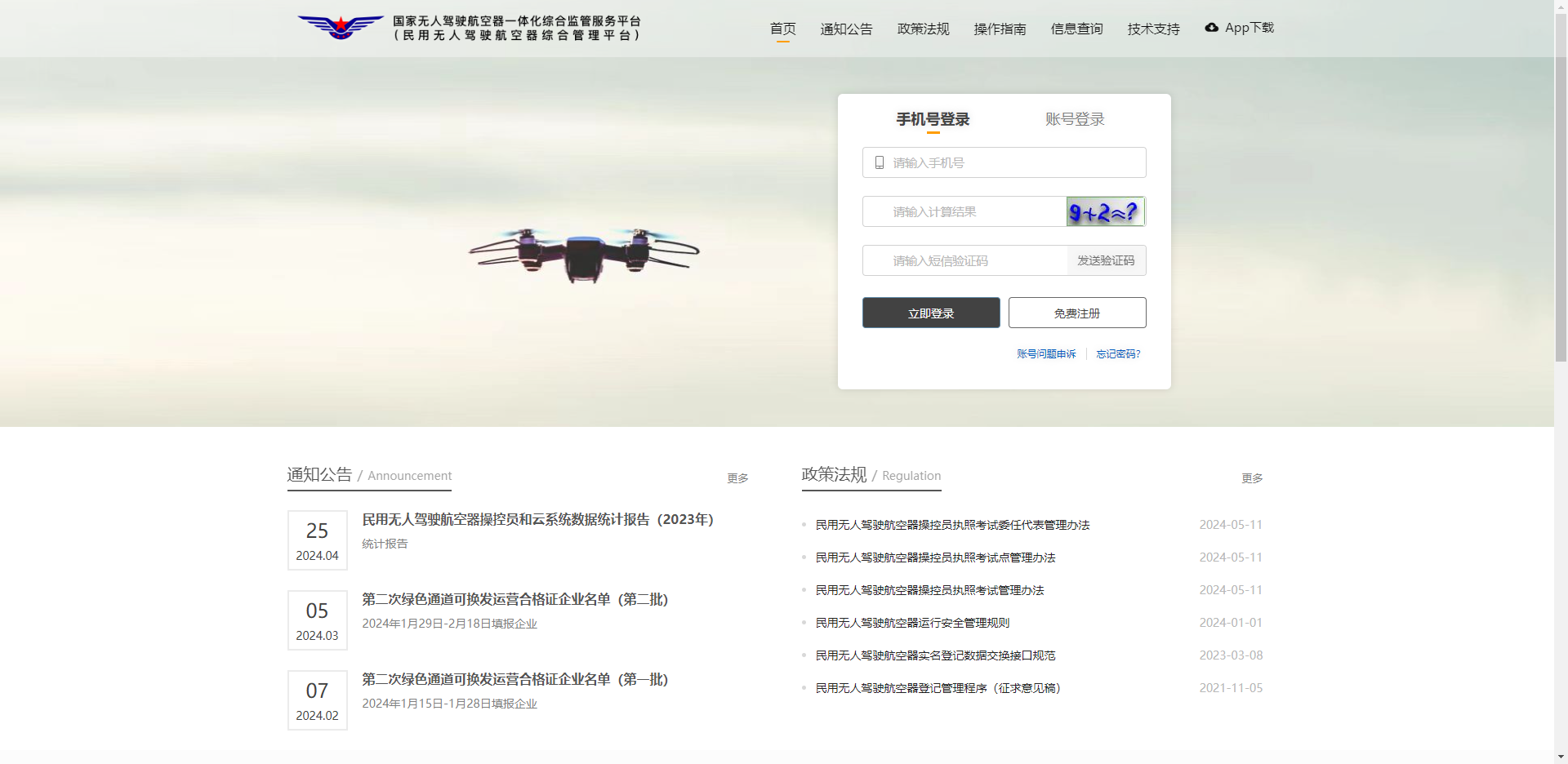The width and height of the screenshot is (1568, 764).
Task: Open 信息查询 from the top navigation
Action: pyautogui.click(x=1076, y=29)
